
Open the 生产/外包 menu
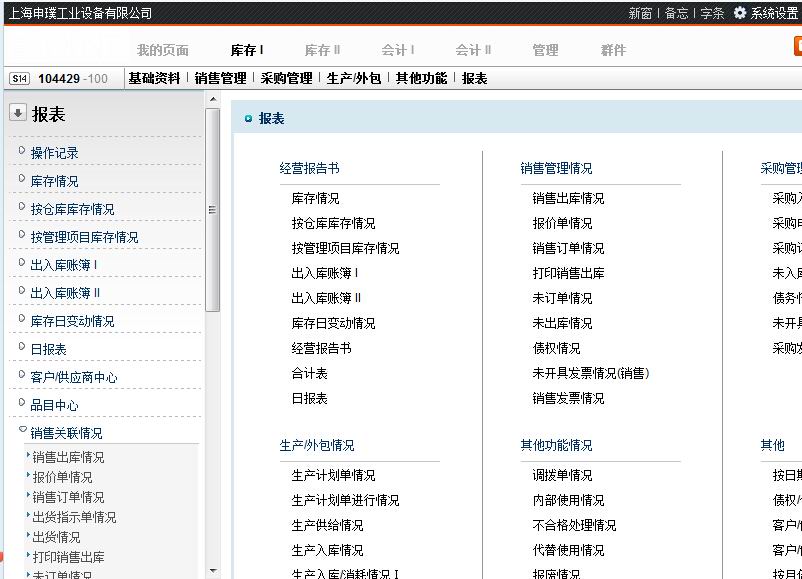click(x=354, y=78)
